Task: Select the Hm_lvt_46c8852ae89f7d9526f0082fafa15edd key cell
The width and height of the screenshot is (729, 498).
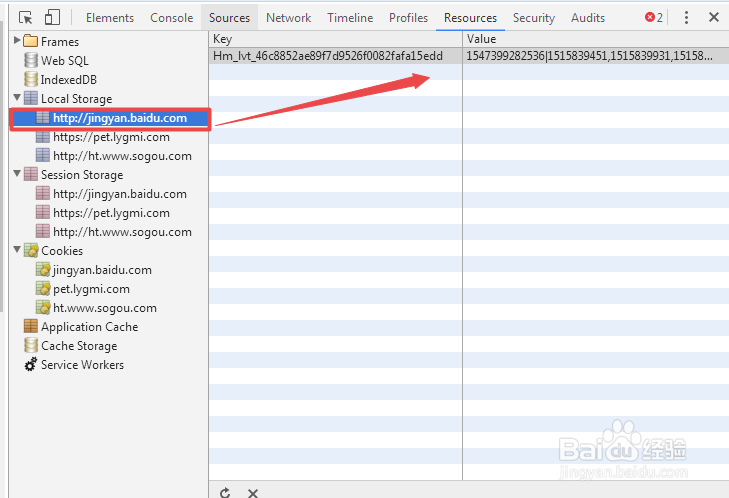Action: (x=336, y=56)
